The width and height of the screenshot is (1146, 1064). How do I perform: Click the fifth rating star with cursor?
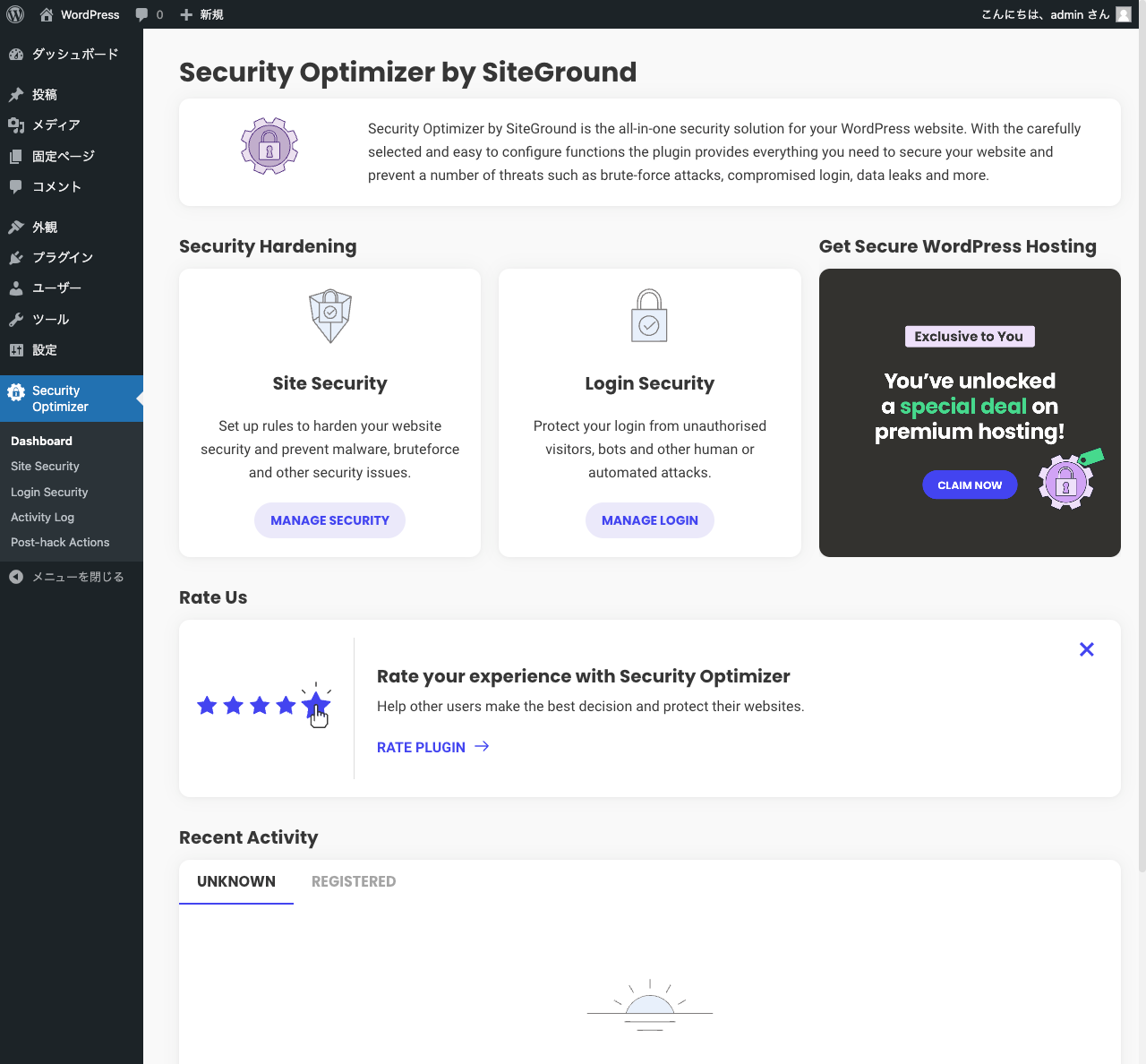pyautogui.click(x=315, y=705)
